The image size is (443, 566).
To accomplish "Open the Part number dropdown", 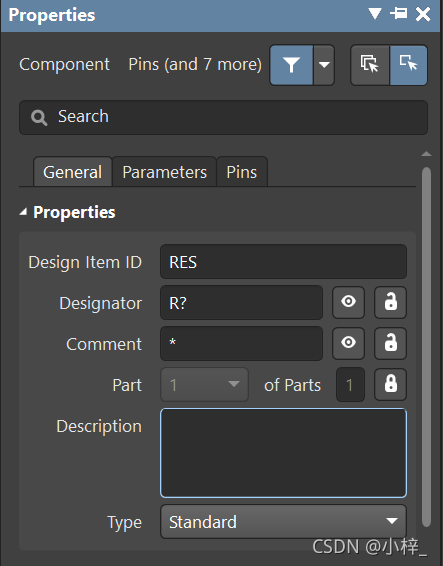I will [204, 385].
